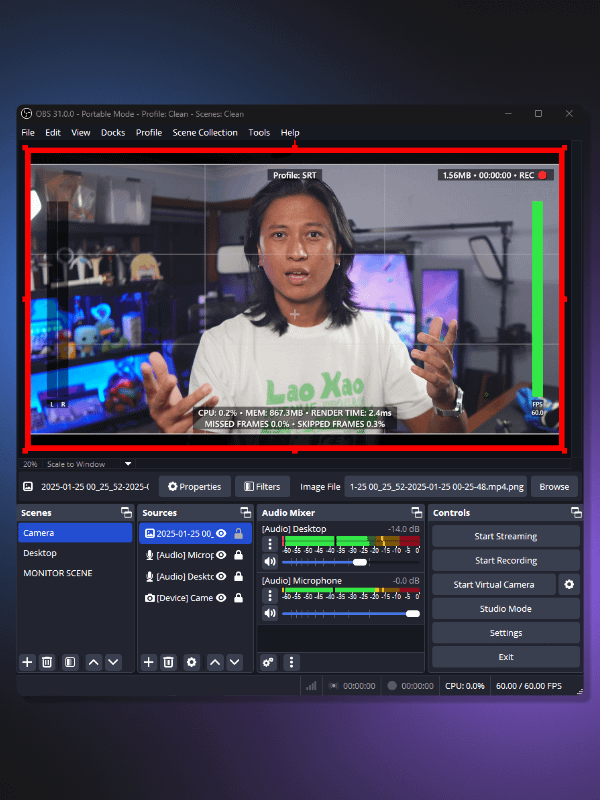Open advanced audio properties gears icon

268,662
